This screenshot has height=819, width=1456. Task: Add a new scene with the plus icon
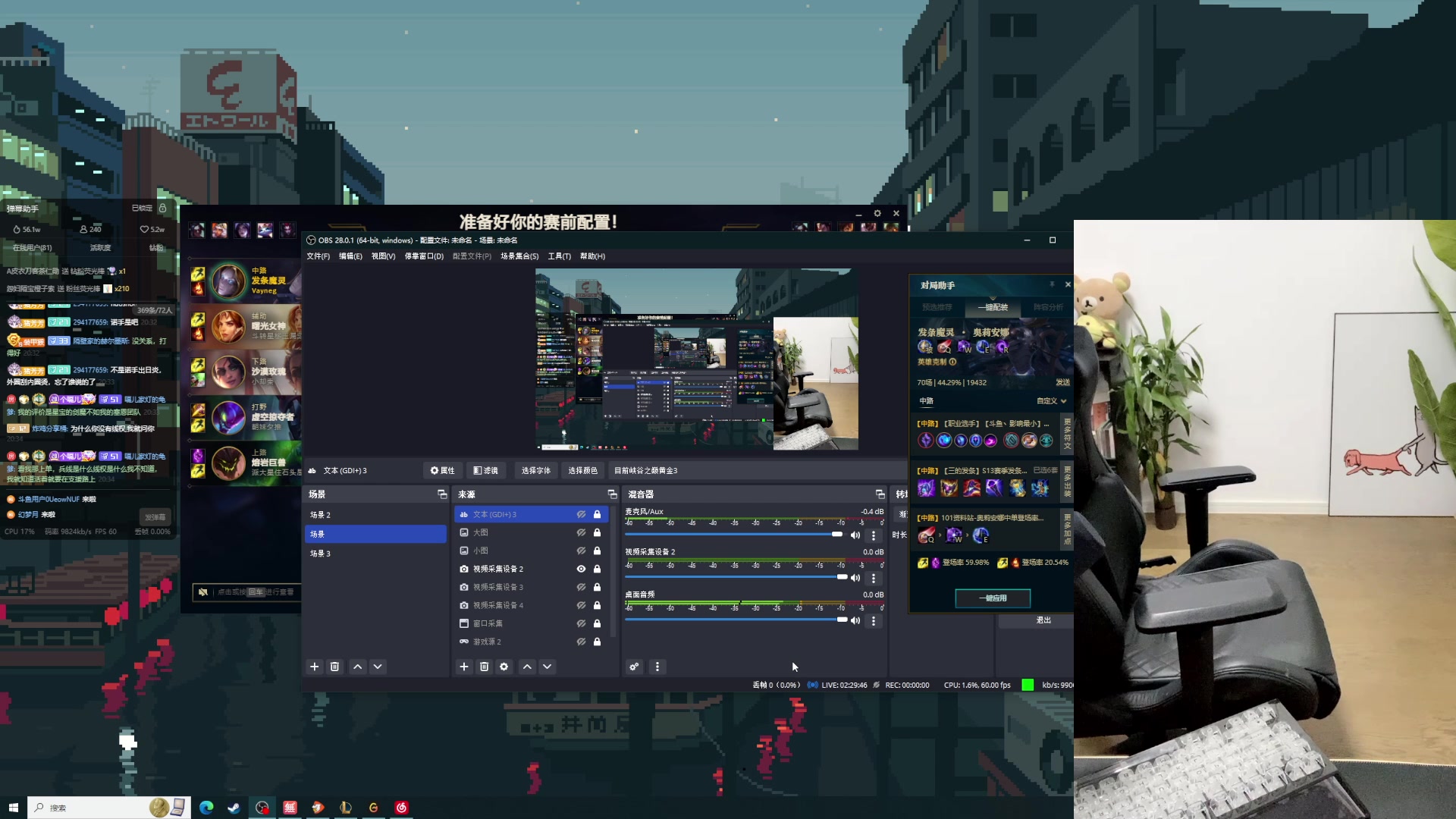(315, 667)
